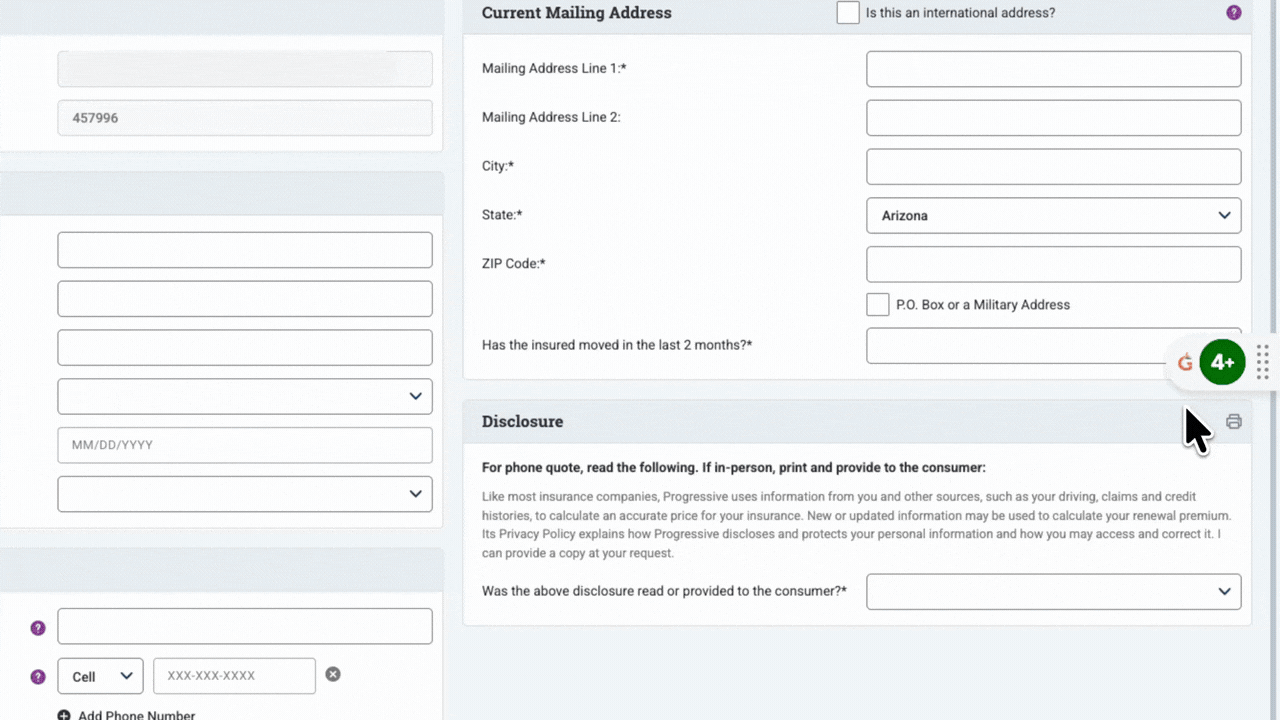Click the City text field

[1053, 167]
